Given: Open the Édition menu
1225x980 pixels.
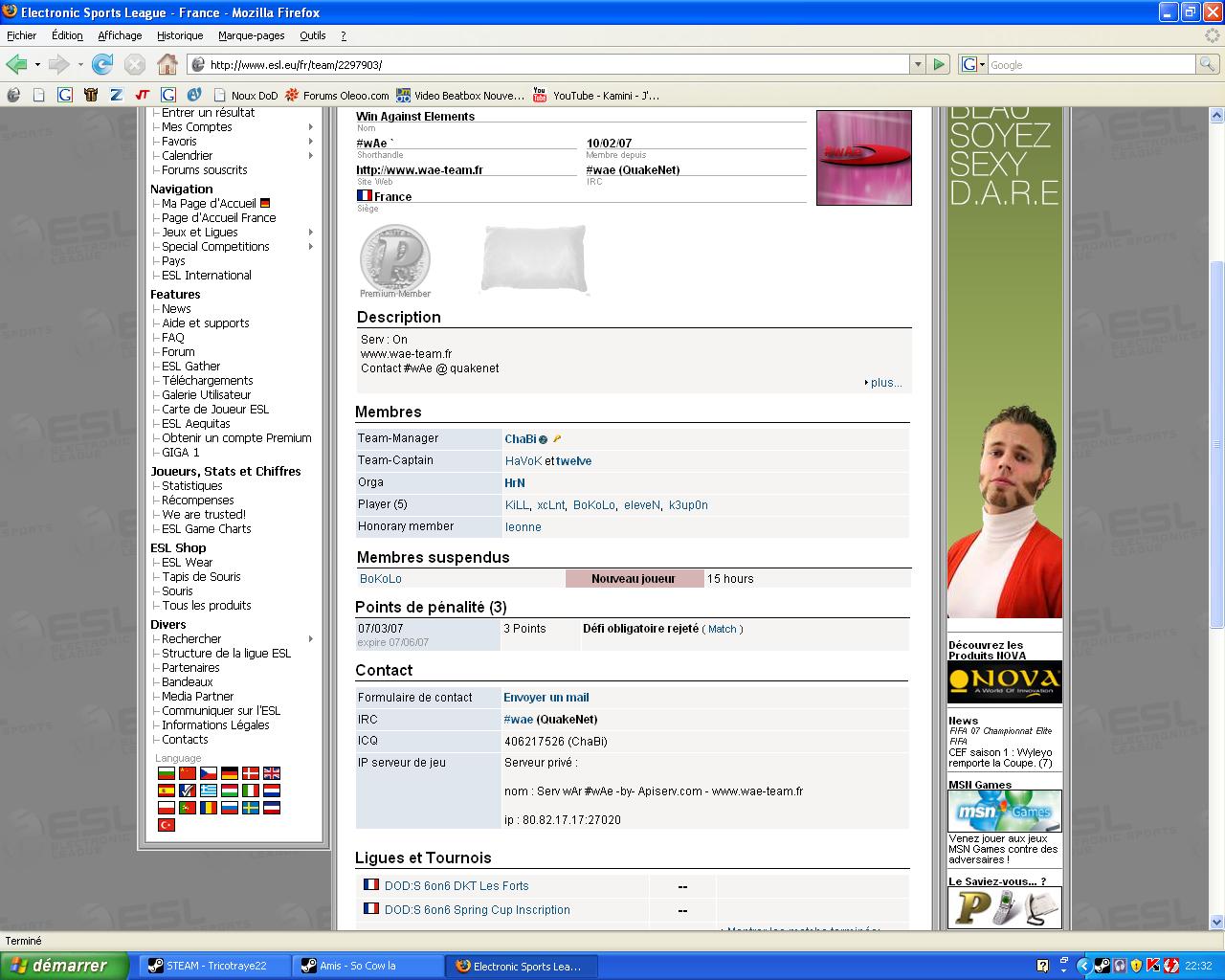Looking at the screenshot, I should coord(67,35).
